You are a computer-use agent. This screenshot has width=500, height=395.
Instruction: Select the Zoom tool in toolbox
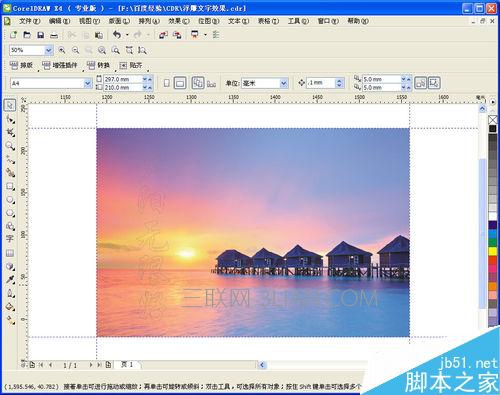10,146
